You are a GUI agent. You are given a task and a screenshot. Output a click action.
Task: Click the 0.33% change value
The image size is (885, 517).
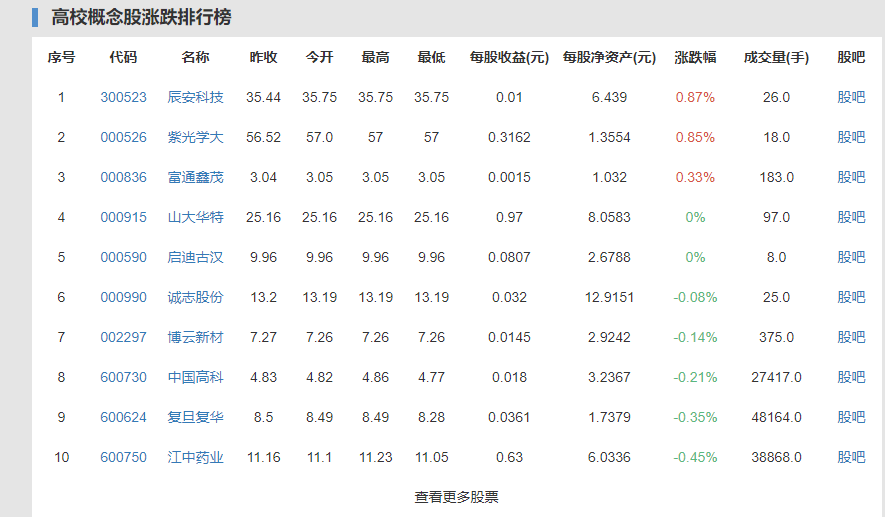coord(695,177)
